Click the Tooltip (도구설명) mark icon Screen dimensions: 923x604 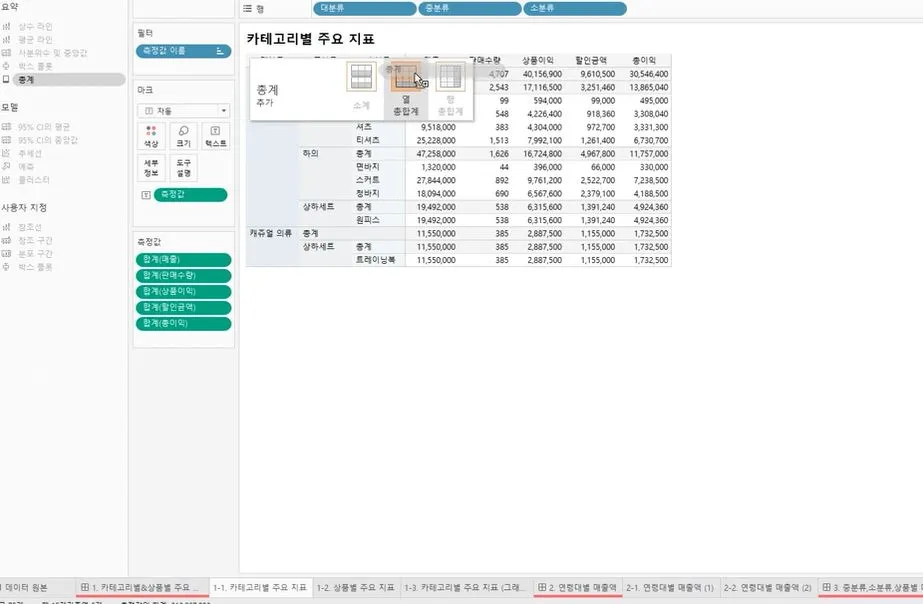(183, 166)
